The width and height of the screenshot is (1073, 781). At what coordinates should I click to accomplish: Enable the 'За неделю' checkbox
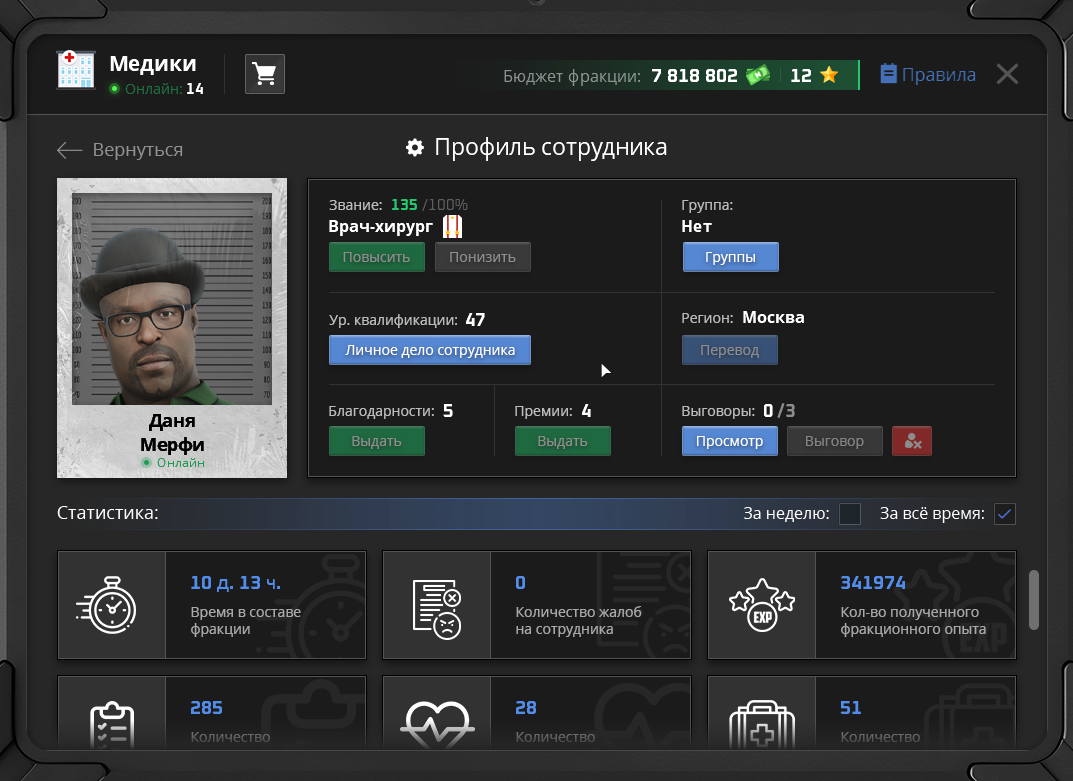click(850, 514)
